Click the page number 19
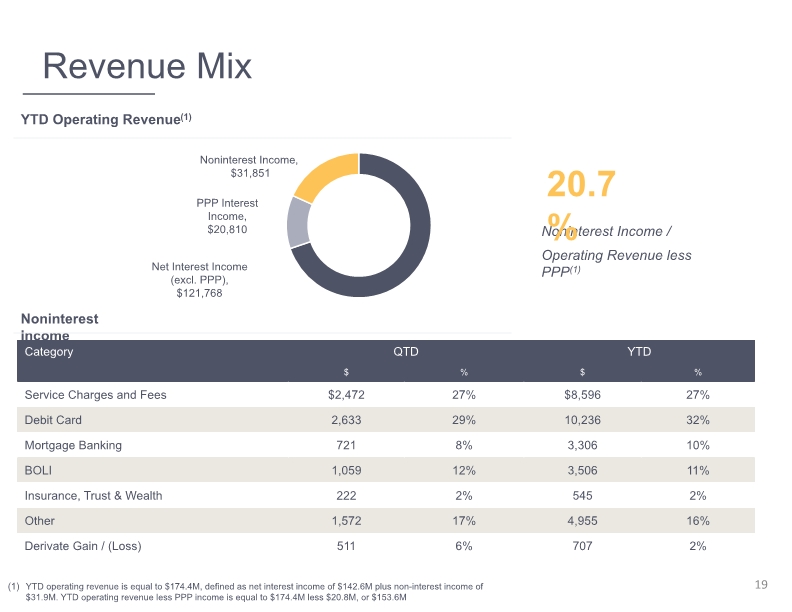792x612 pixels. 761,585
